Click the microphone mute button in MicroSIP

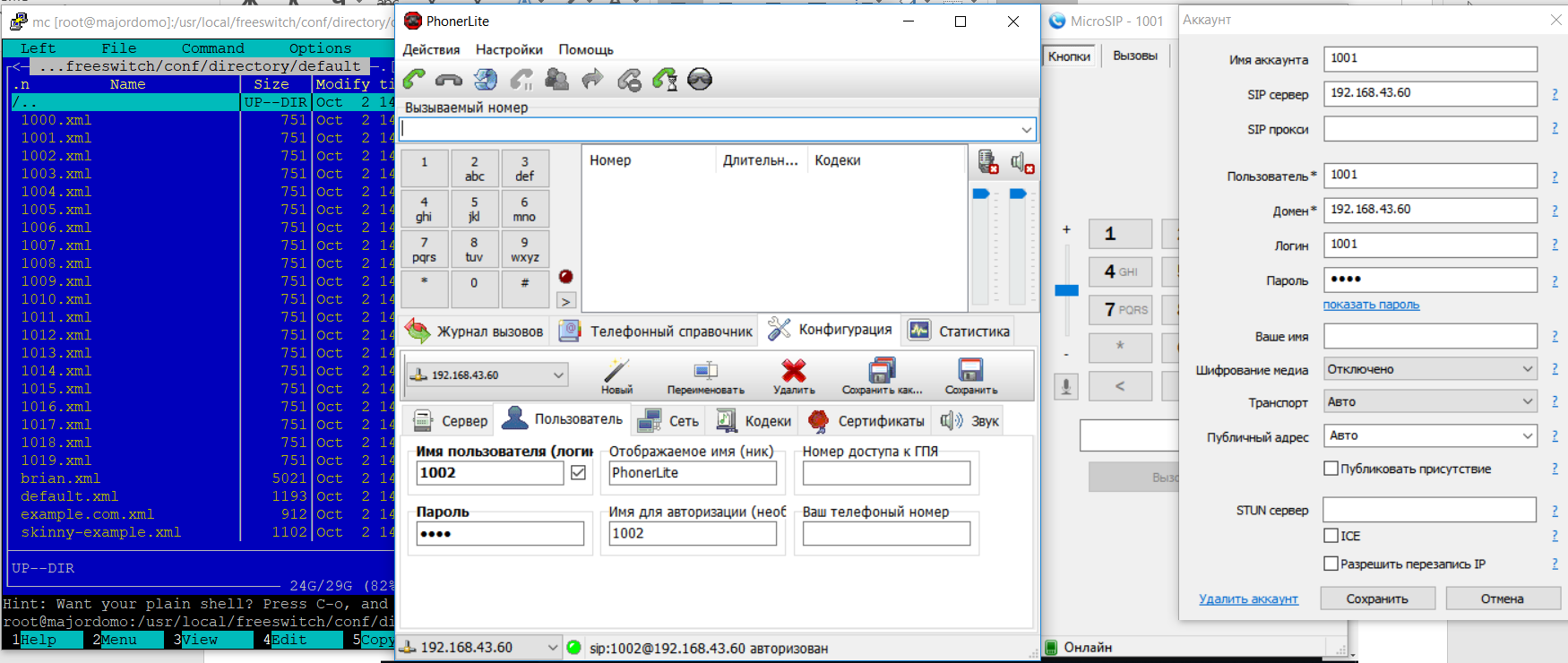(1065, 386)
